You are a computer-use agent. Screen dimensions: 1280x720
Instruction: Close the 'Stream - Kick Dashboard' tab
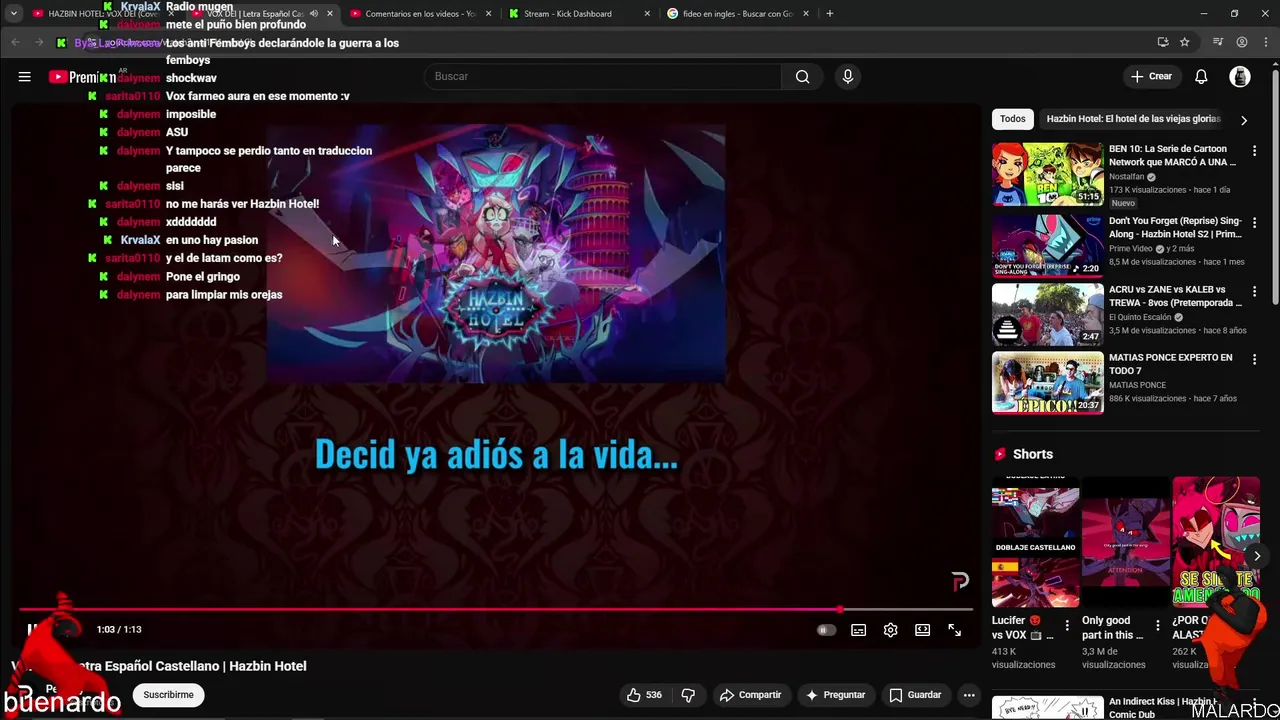647,14
